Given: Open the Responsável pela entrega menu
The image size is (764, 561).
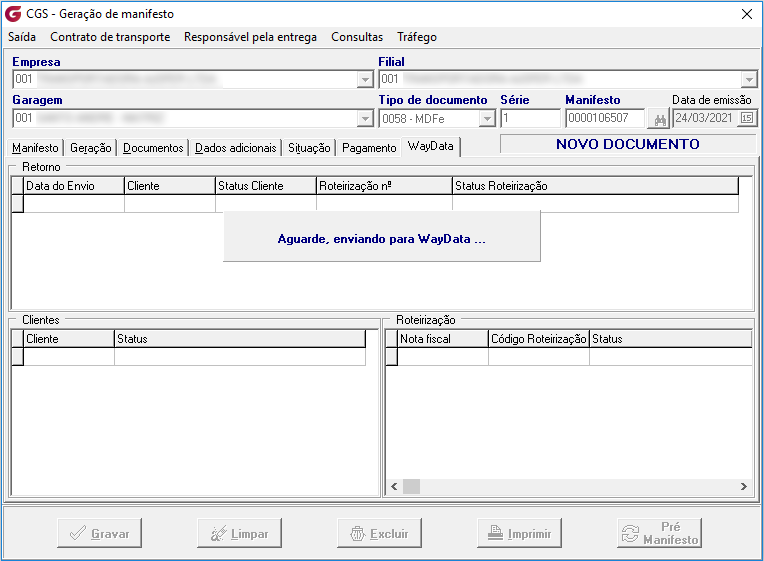Looking at the screenshot, I should (x=250, y=37).
